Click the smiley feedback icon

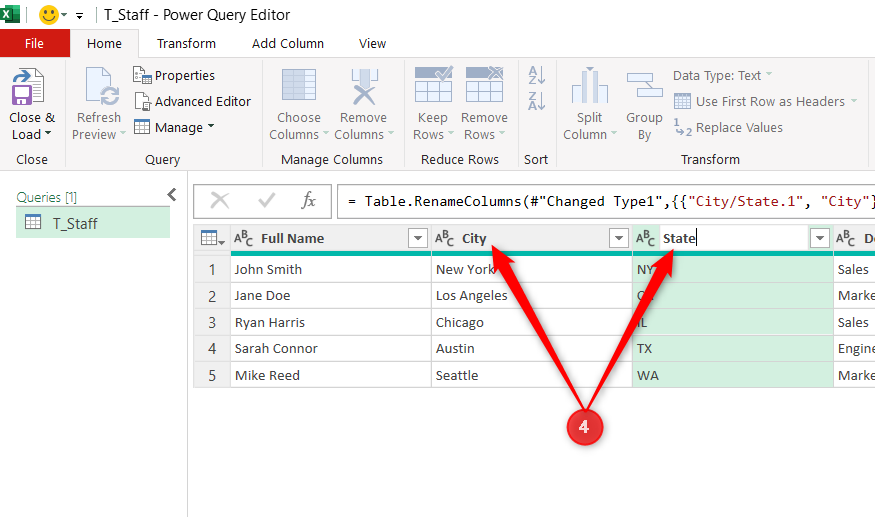click(49, 15)
